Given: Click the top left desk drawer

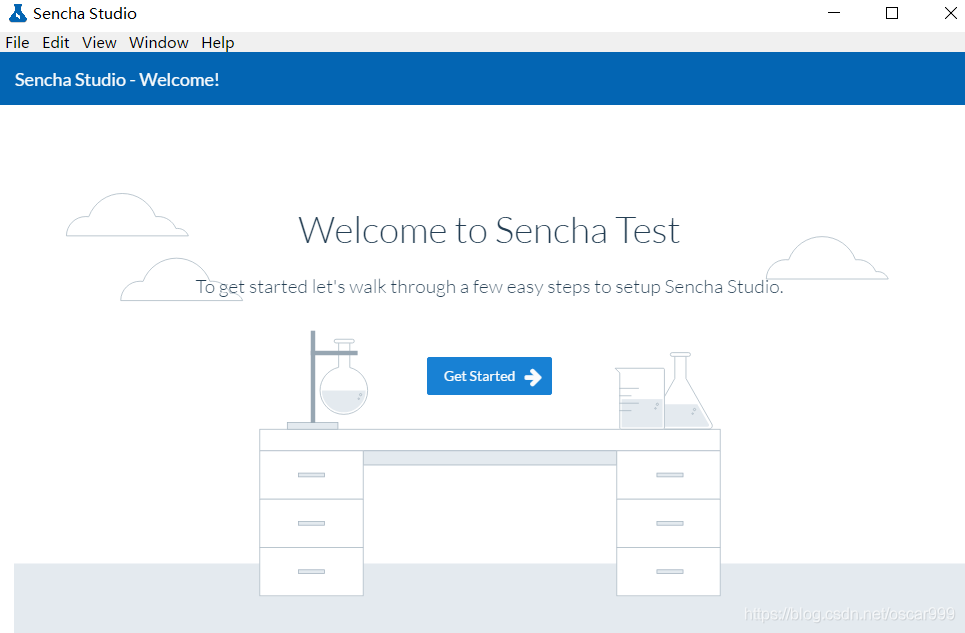Looking at the screenshot, I should point(311,475).
